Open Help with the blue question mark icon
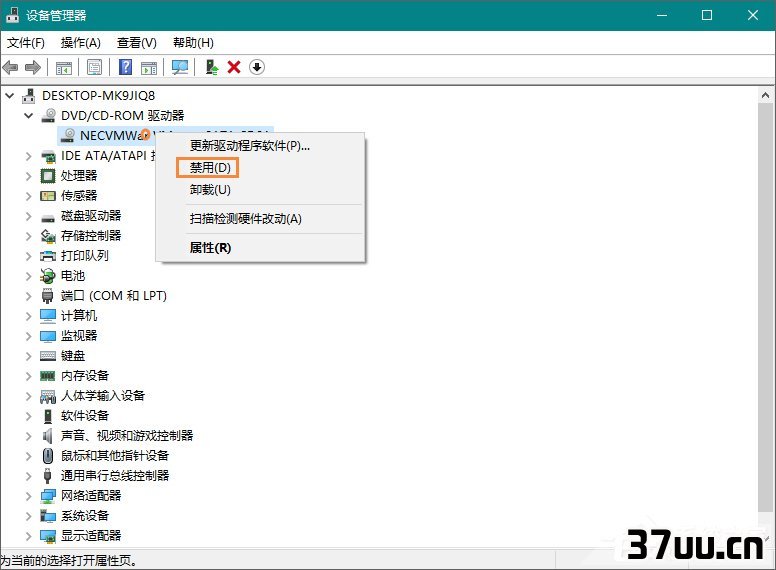 [126, 67]
